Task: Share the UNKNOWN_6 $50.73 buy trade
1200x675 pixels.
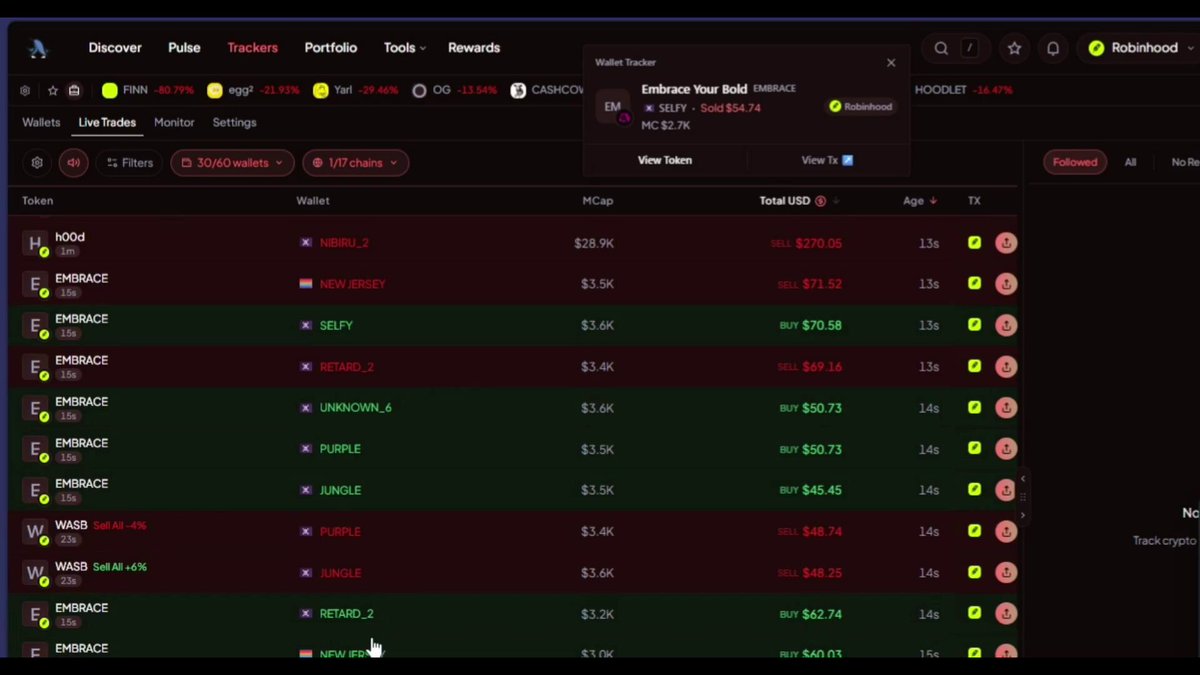Action: (x=1006, y=408)
